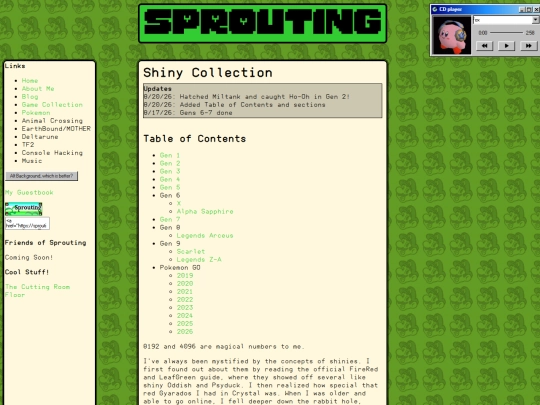The height and width of the screenshot is (405, 540).
Task: Jump to Scarlet section
Action: (191, 252)
